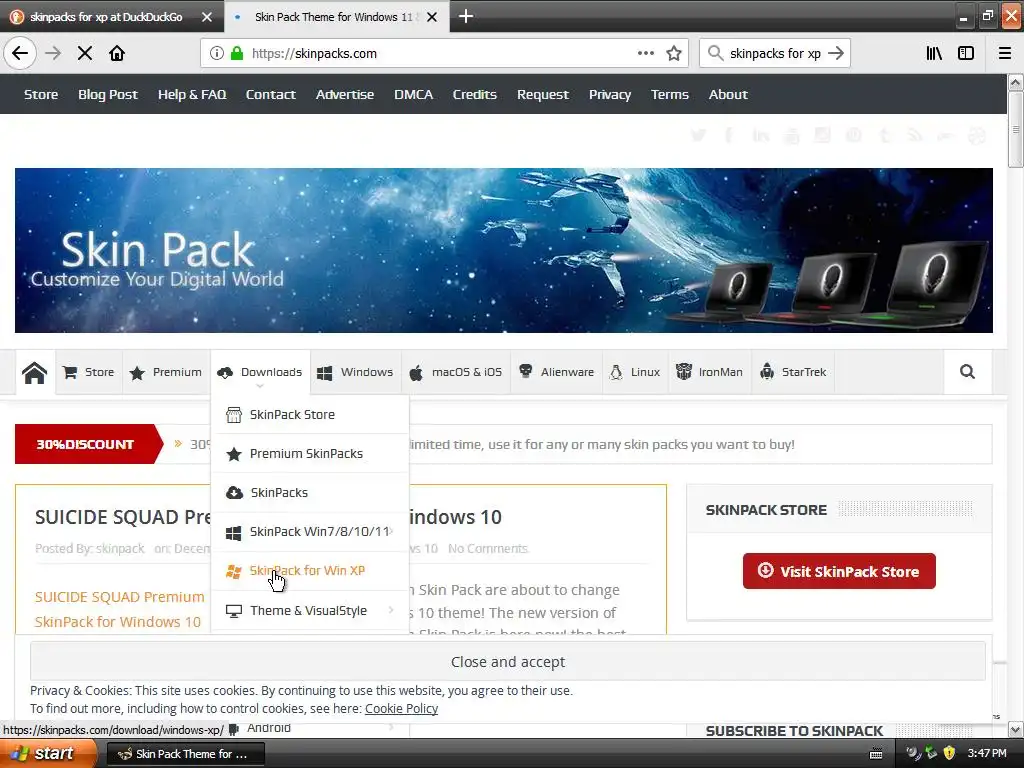Viewport: 1024px width, 768px height.
Task: Expand Theme & VisualStyle submenu
Action: pyautogui.click(x=311, y=611)
